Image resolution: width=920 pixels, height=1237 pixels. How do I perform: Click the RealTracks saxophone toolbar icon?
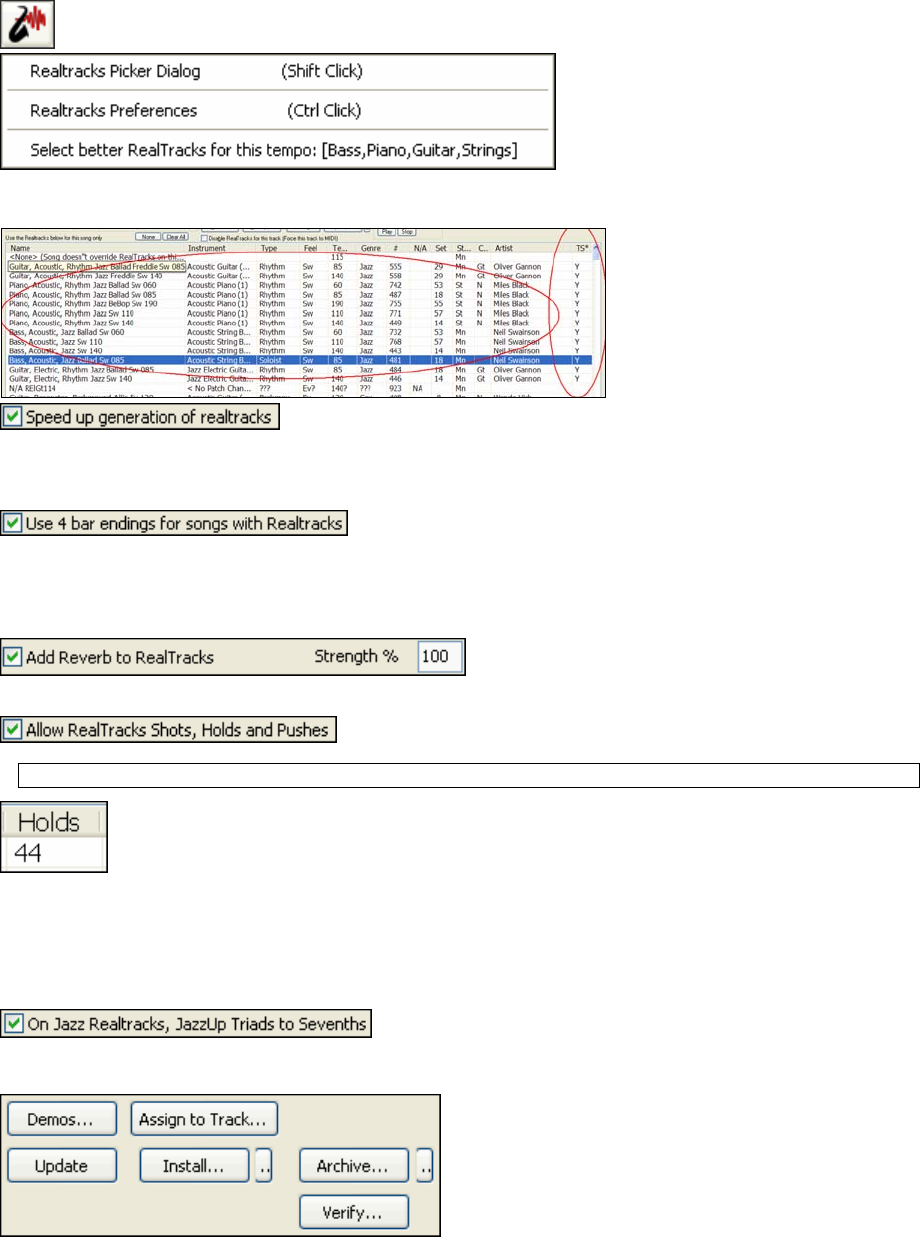click(28, 24)
